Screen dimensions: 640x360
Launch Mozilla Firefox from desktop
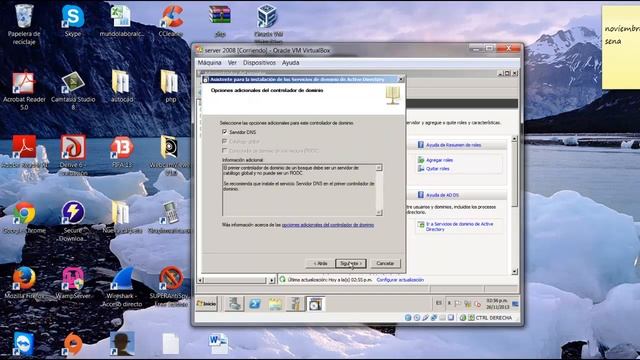point(24,282)
